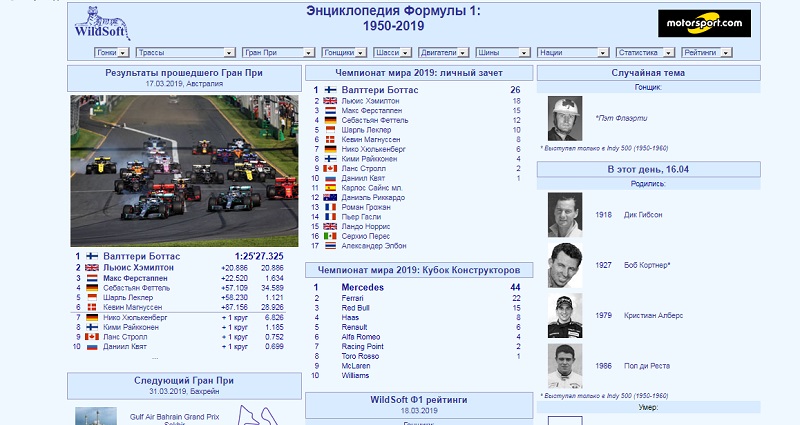This screenshot has width=800, height=425.
Task: Open the Рейтинги dropdown menu
Action: click(x=707, y=53)
